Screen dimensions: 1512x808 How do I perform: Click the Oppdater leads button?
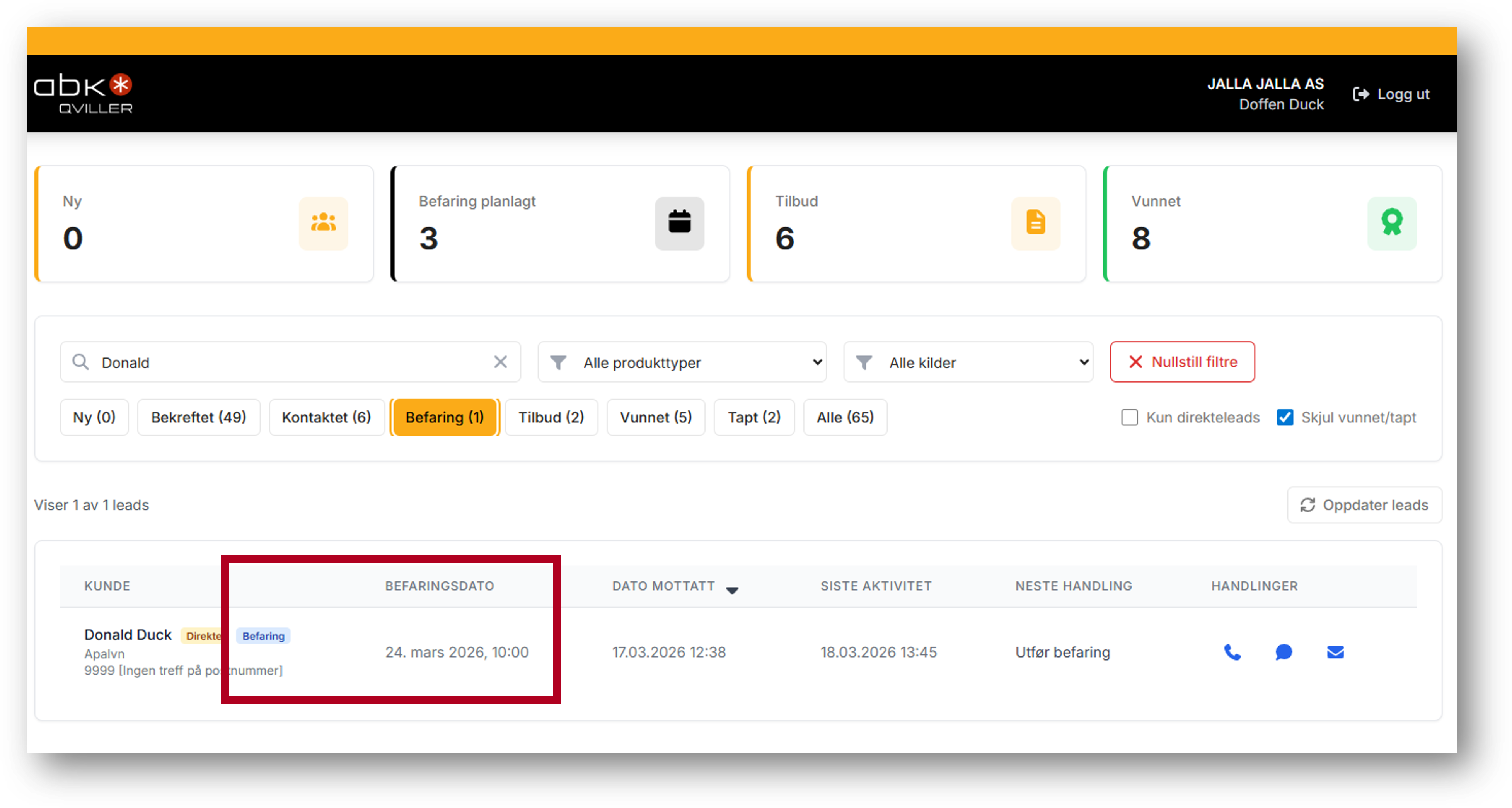tap(1364, 505)
